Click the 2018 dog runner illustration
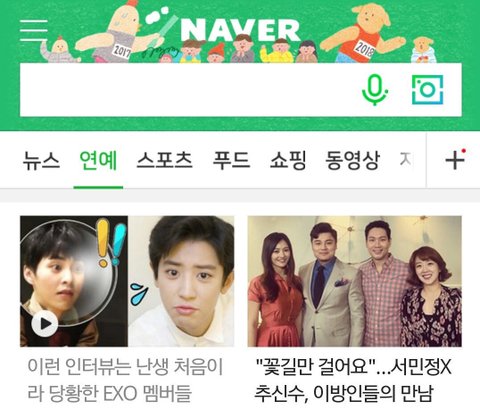 pyautogui.click(x=363, y=33)
